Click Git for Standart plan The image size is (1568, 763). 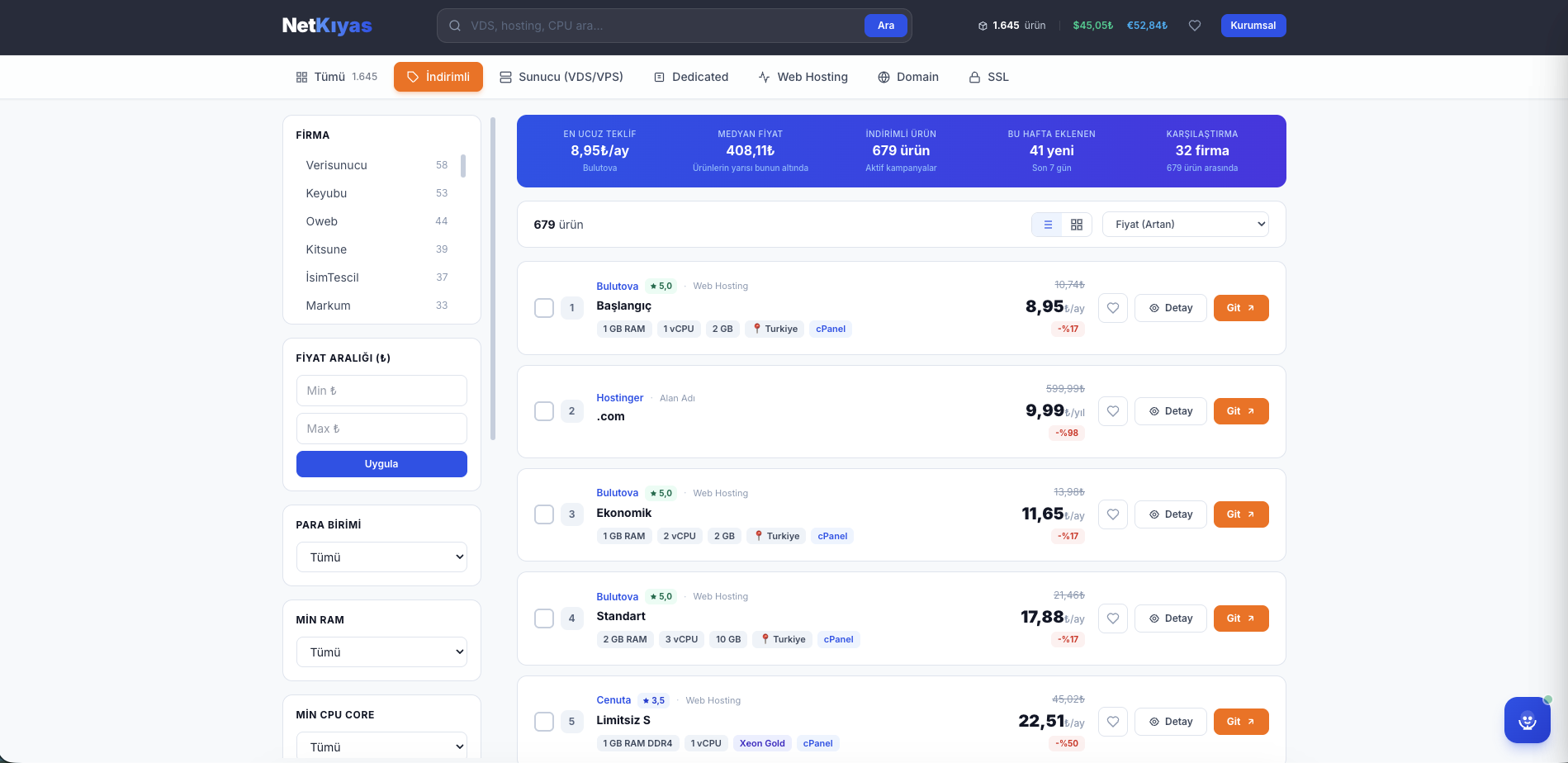click(x=1241, y=618)
